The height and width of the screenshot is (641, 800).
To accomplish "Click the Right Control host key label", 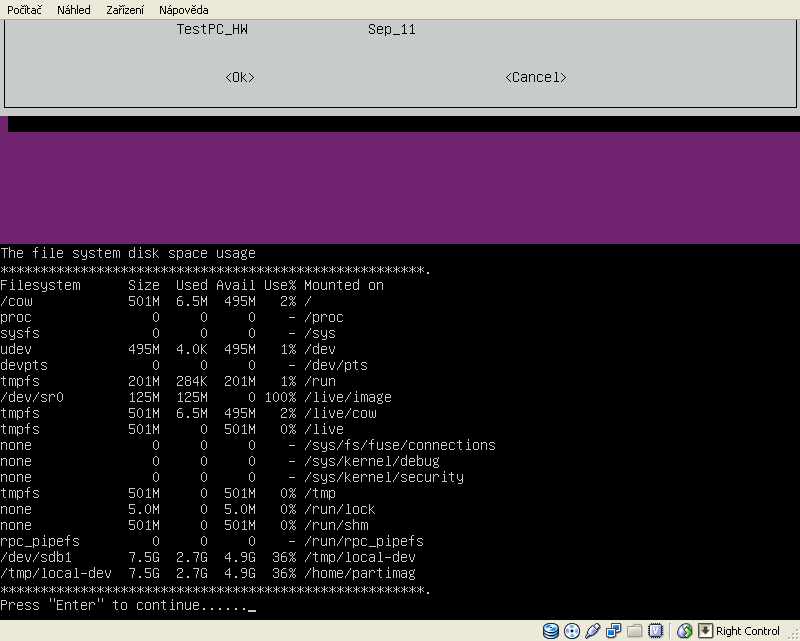I will (x=748, y=631).
